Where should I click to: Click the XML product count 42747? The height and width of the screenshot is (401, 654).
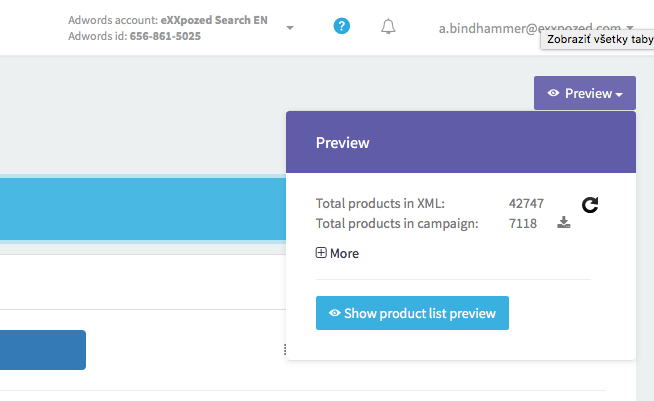(x=526, y=203)
